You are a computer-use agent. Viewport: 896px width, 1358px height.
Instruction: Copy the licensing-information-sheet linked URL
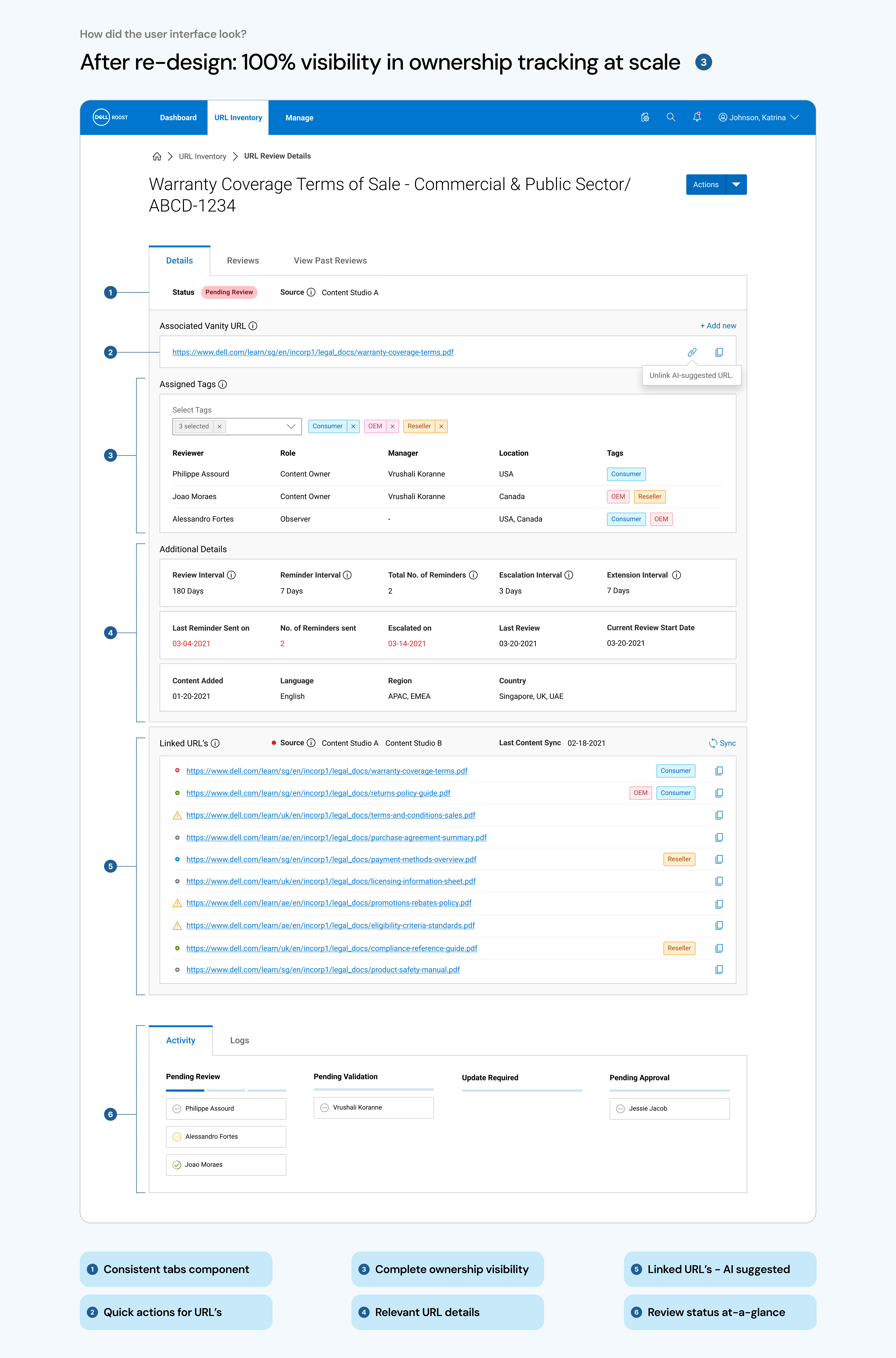coord(719,881)
